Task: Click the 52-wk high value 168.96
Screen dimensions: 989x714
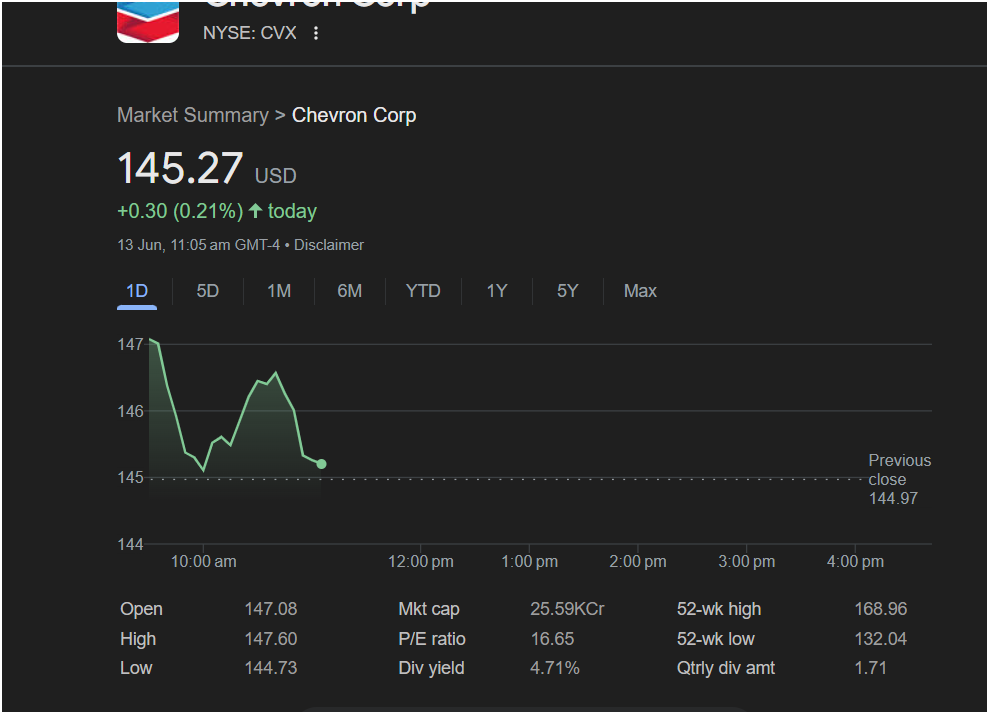Action: [x=880, y=609]
